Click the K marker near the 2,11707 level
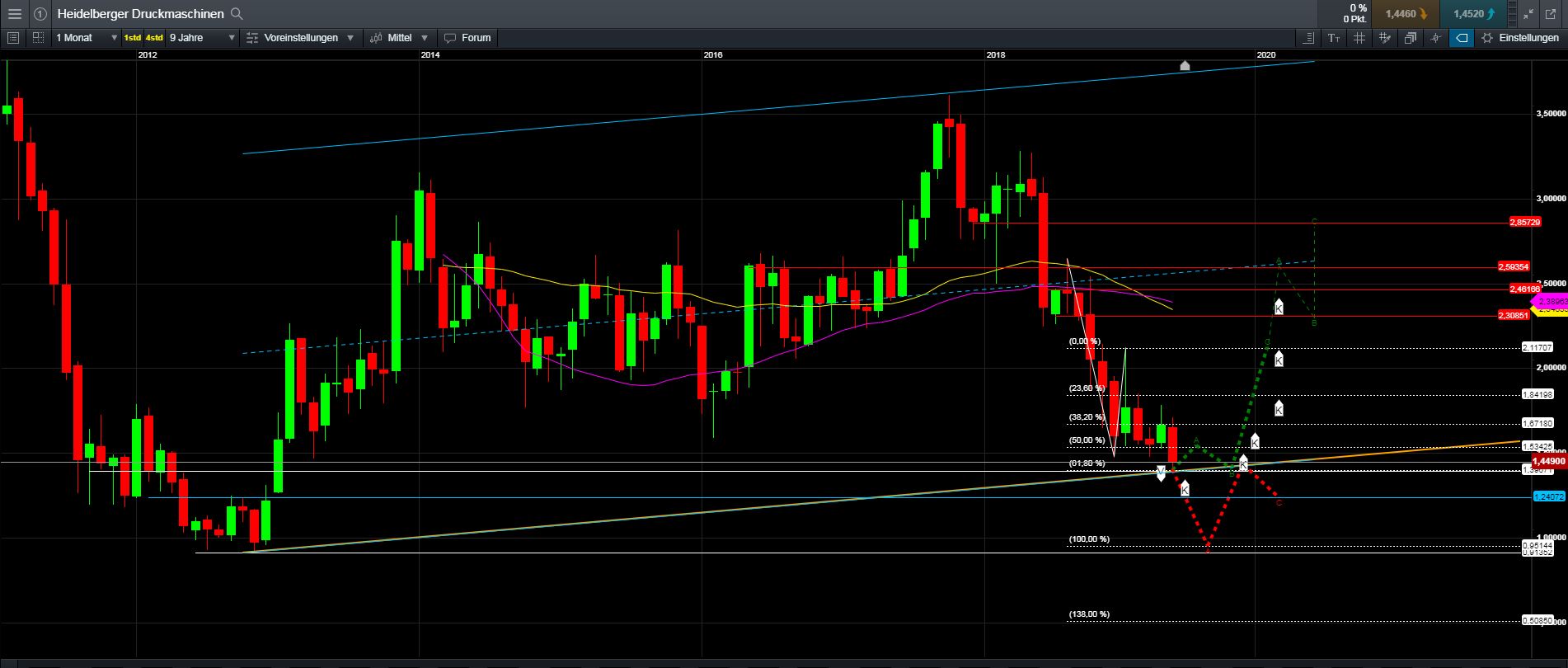The width and height of the screenshot is (1568, 668). point(1279,359)
